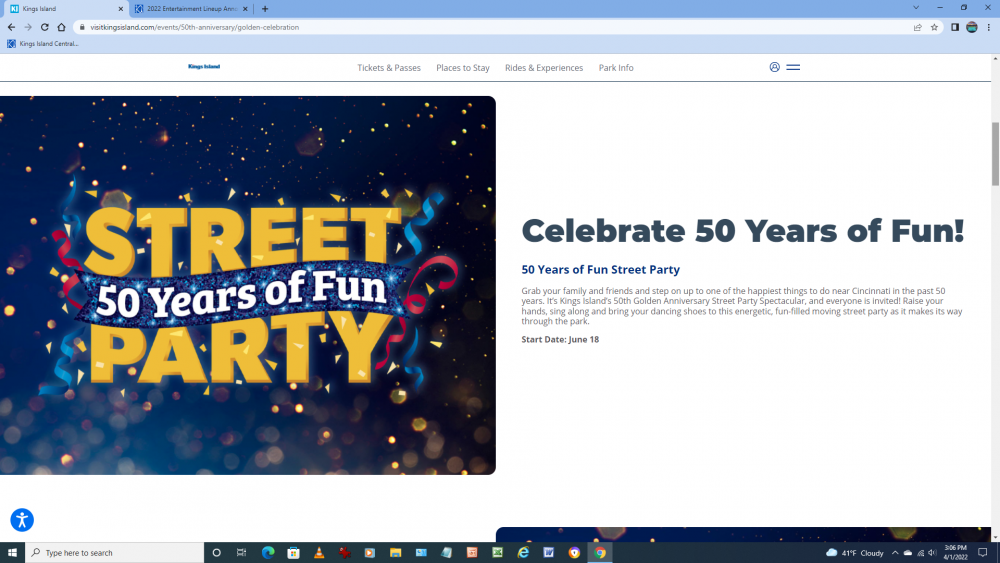1000x563 pixels.
Task: Click the share page icon in address bar
Action: [x=917, y=27]
